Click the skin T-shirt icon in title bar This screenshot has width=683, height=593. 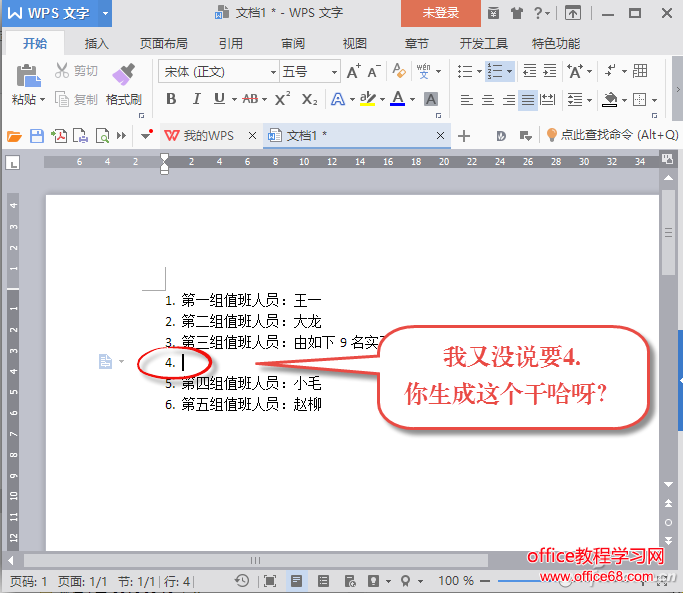pos(517,14)
